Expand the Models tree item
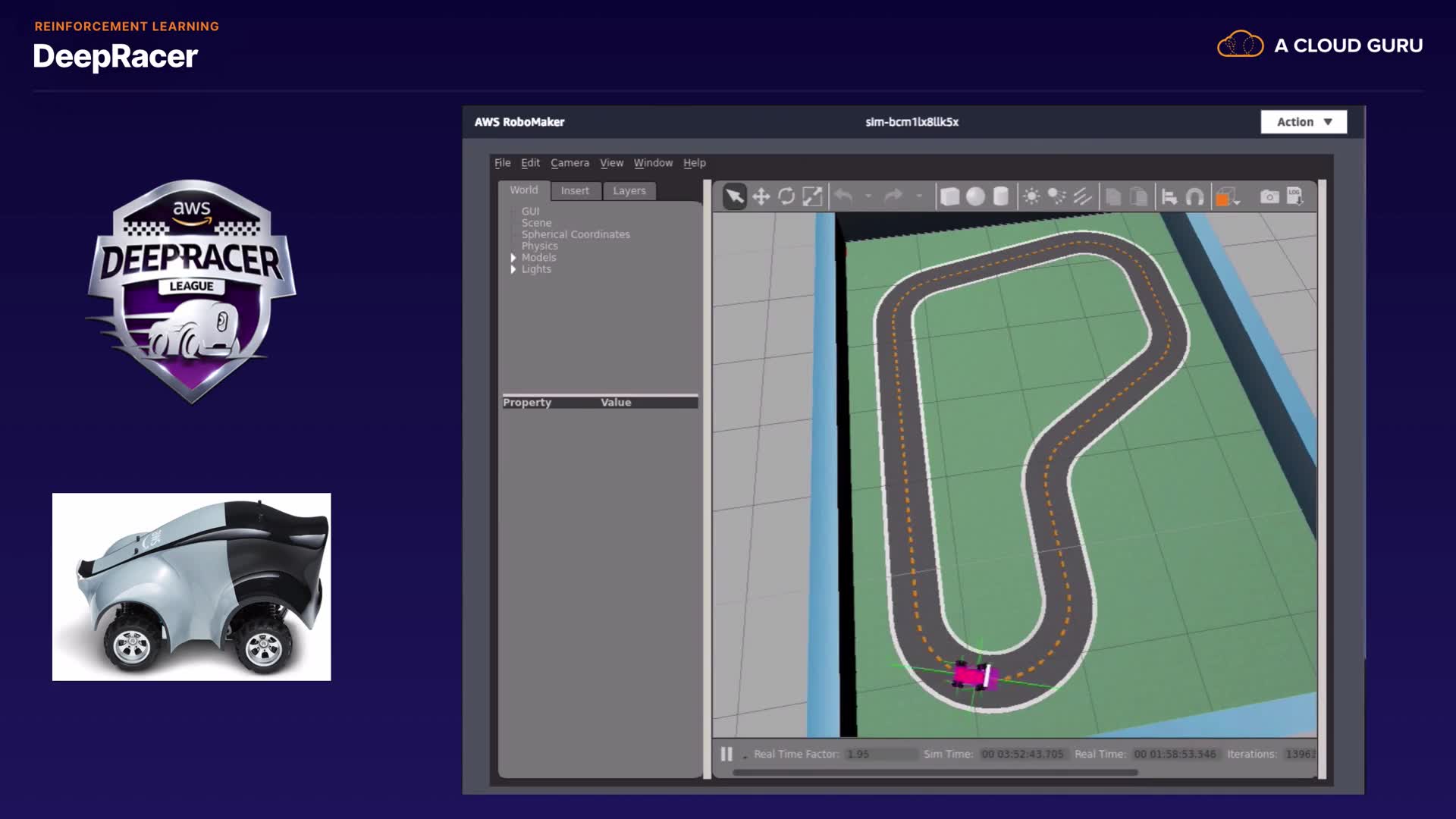This screenshot has width=1456, height=819. (x=513, y=258)
